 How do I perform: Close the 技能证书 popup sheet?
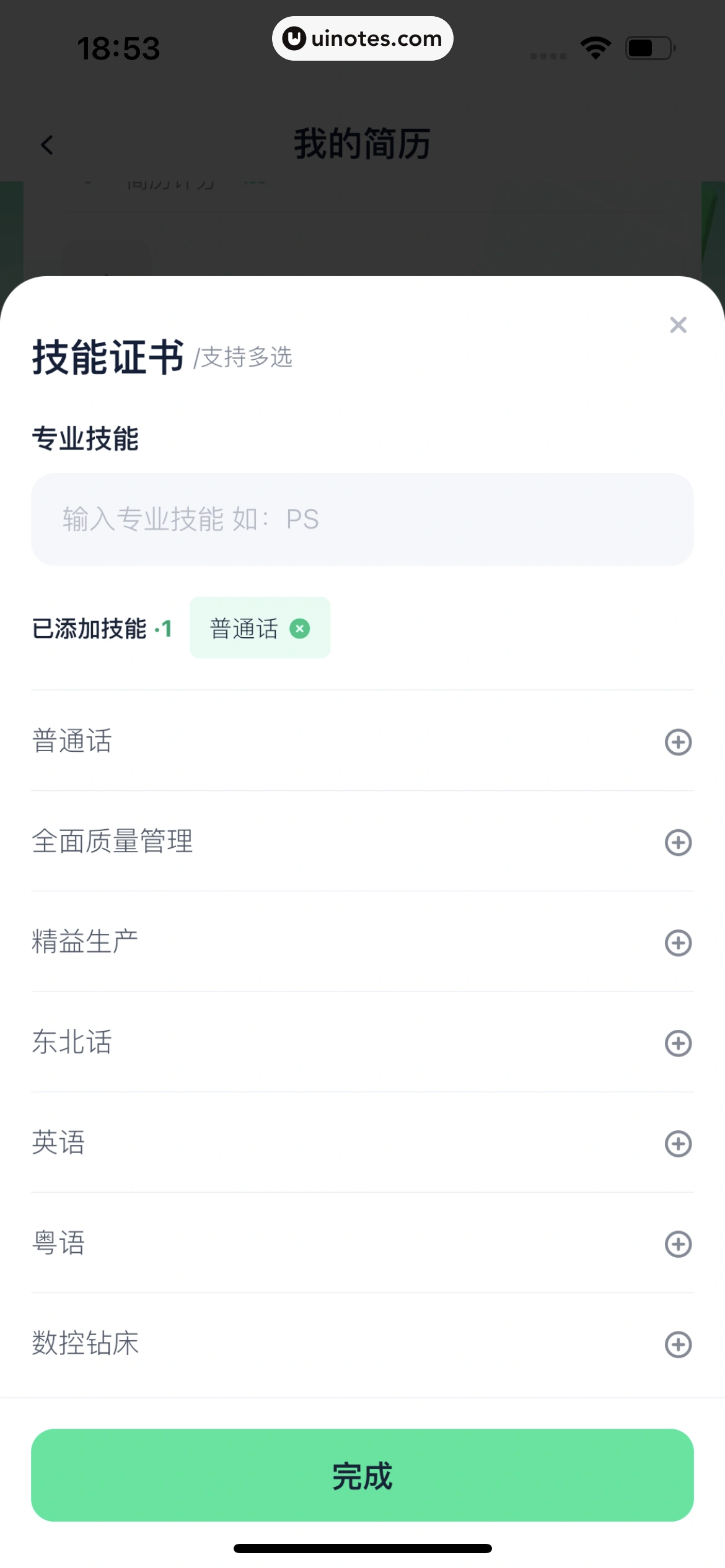click(678, 325)
